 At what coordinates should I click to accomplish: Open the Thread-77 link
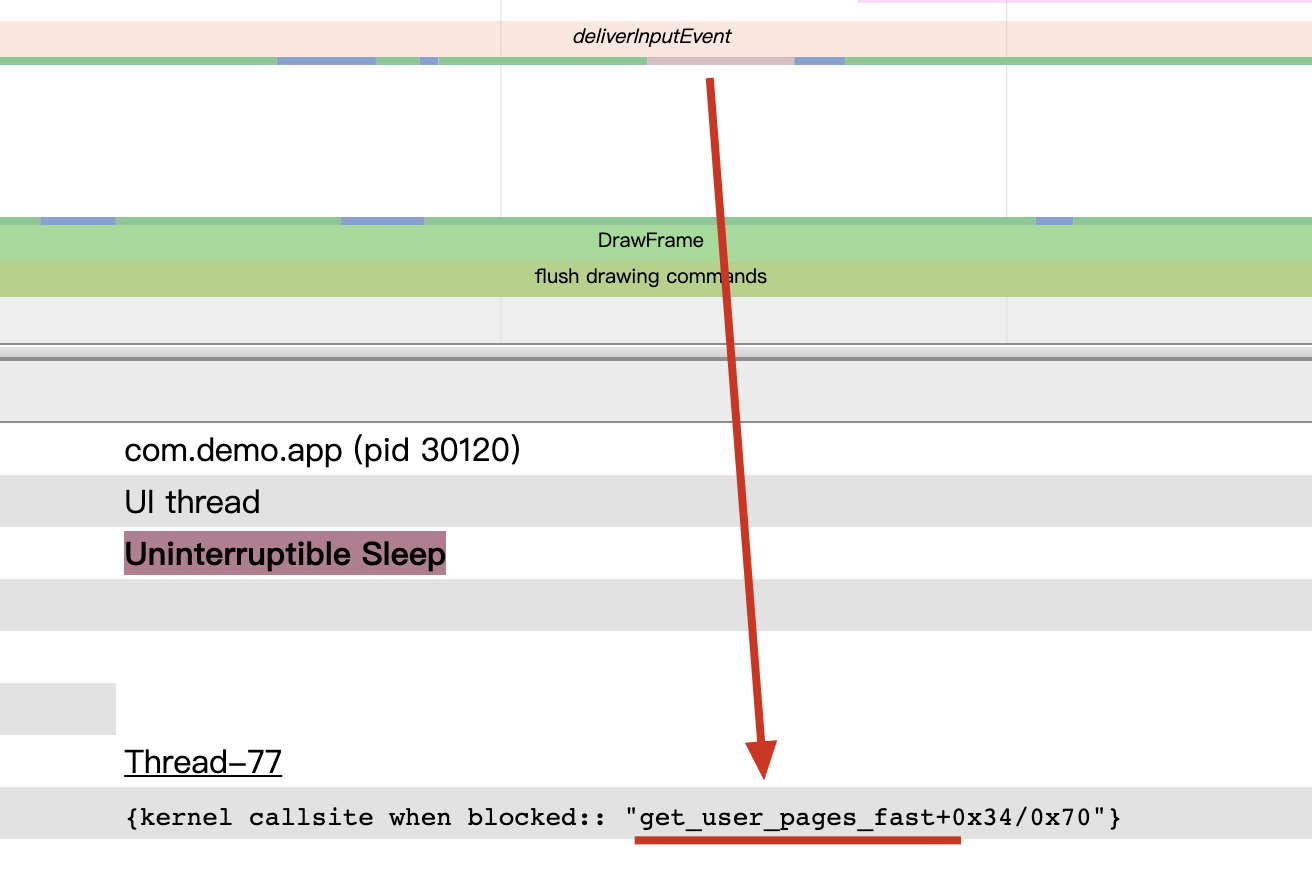202,762
